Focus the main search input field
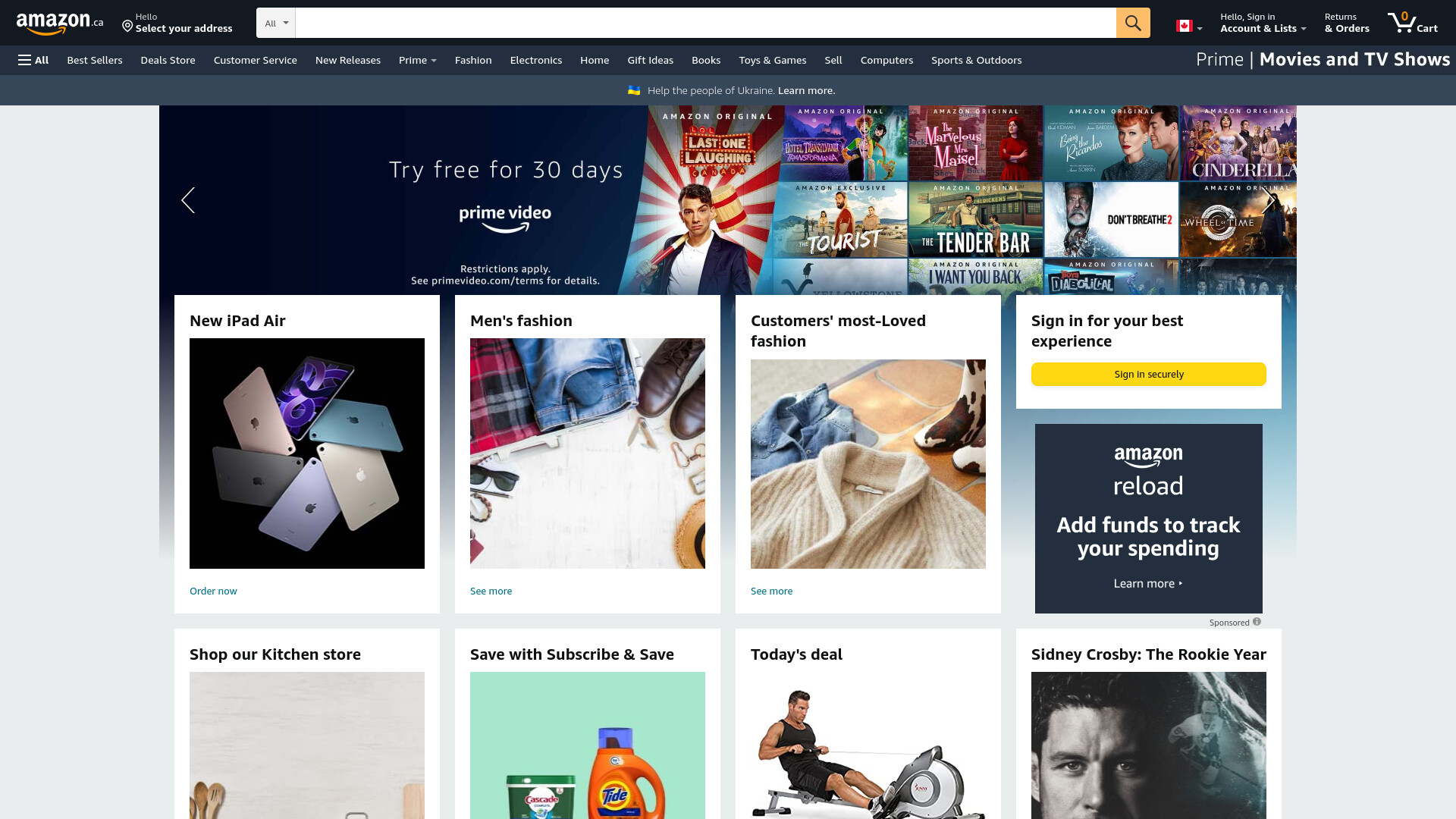This screenshot has width=1456, height=819. [x=705, y=23]
